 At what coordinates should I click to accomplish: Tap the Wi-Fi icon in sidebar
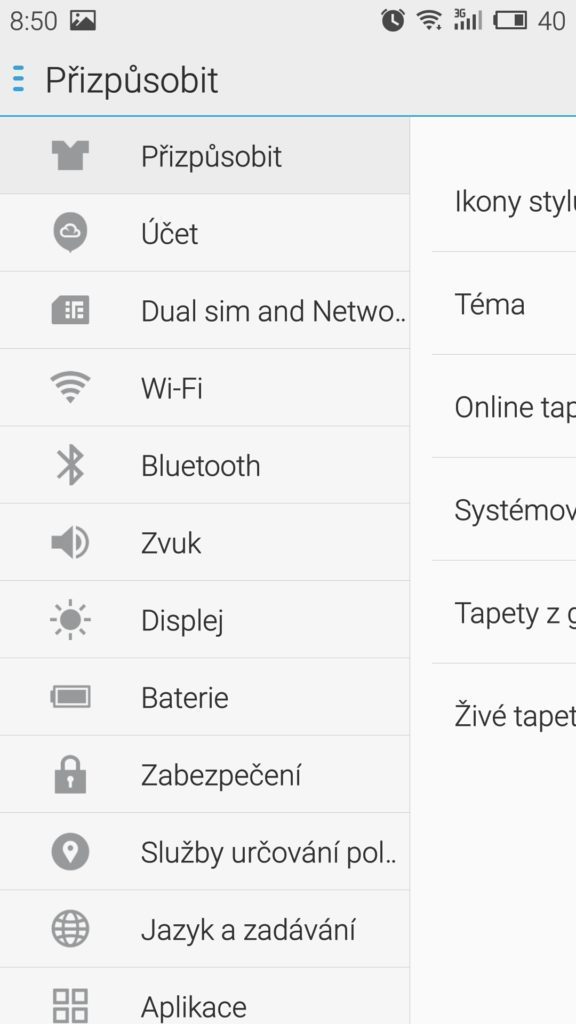pos(70,387)
